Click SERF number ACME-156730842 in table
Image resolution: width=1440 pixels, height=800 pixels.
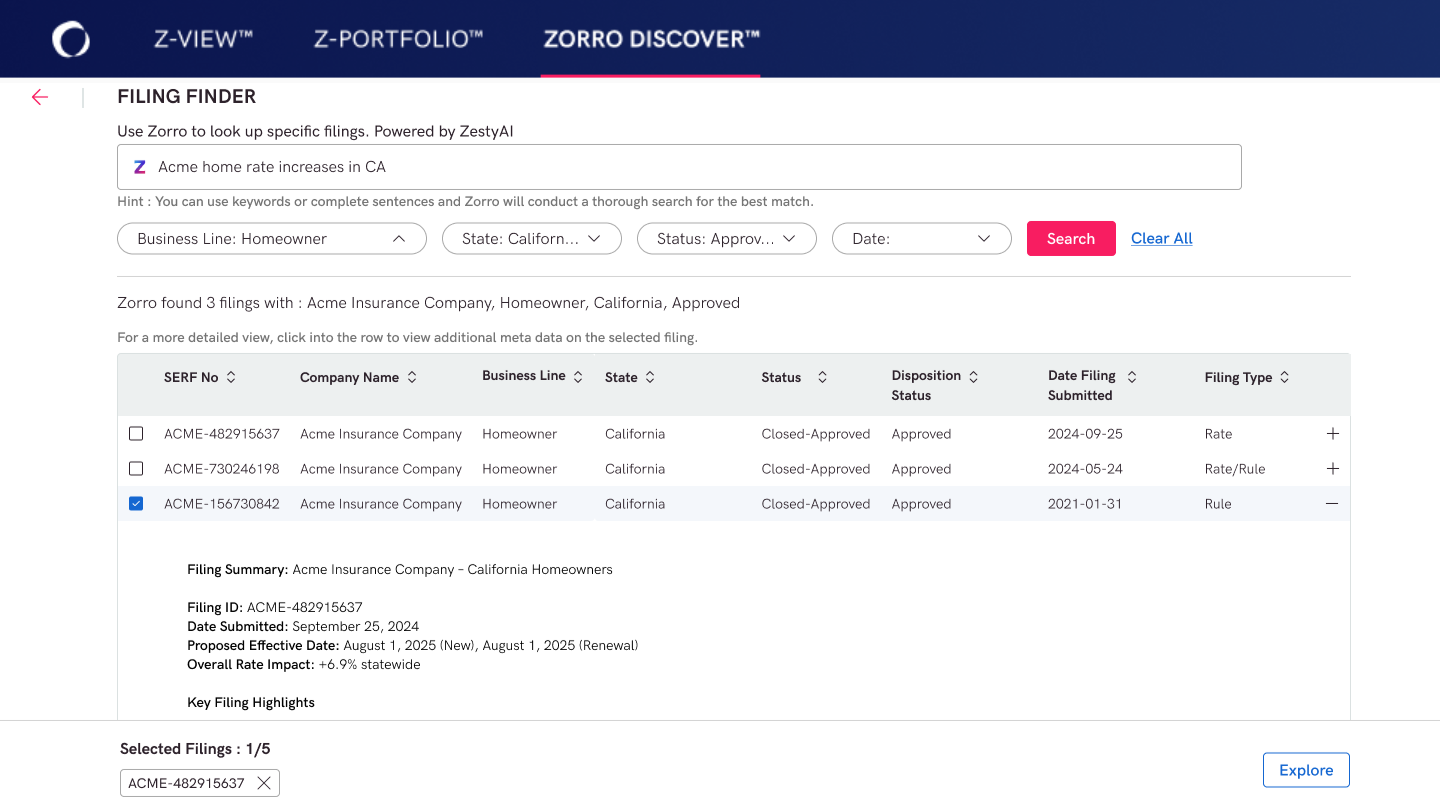click(222, 504)
